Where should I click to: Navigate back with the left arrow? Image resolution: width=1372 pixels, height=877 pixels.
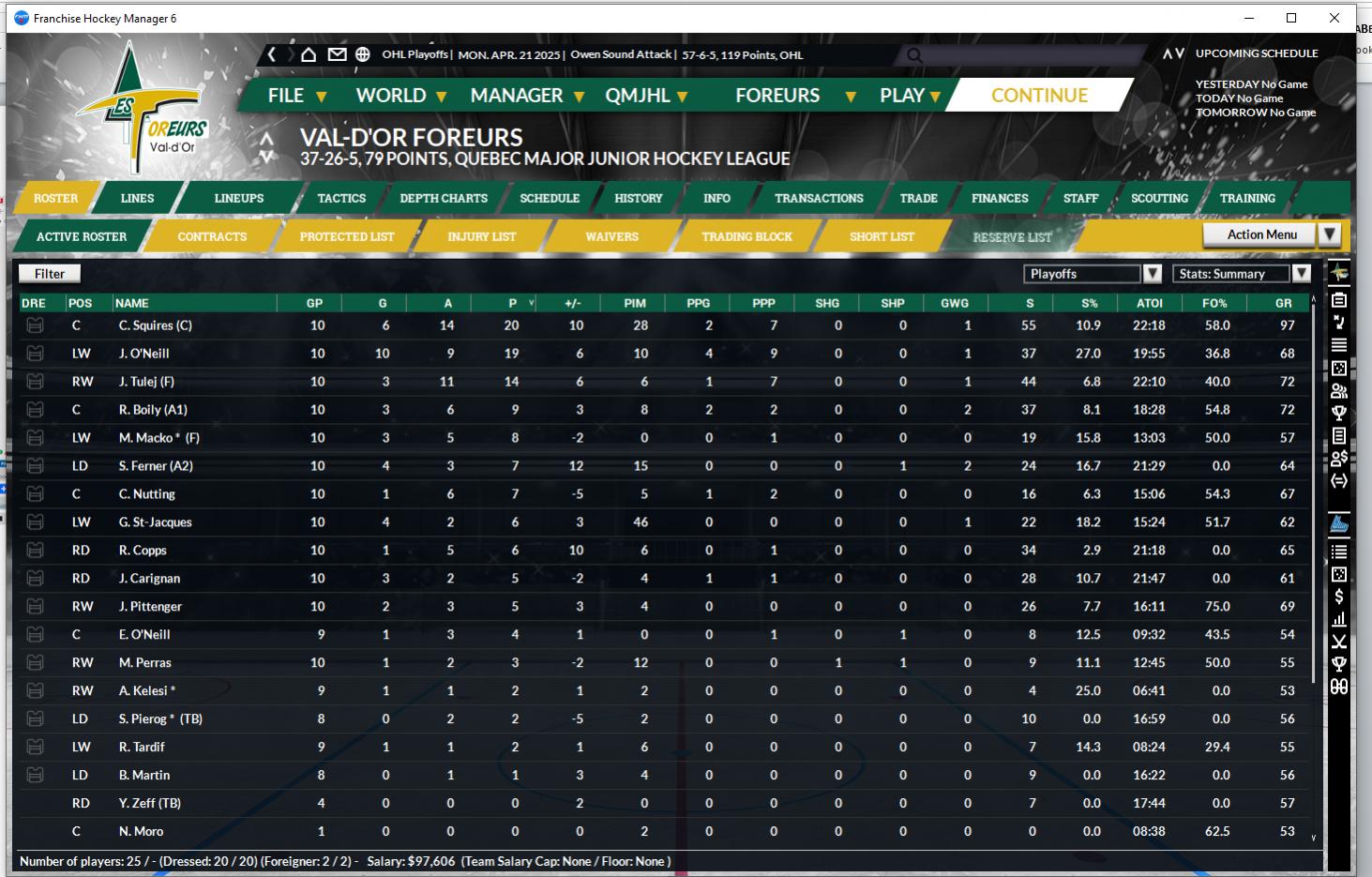[273, 54]
